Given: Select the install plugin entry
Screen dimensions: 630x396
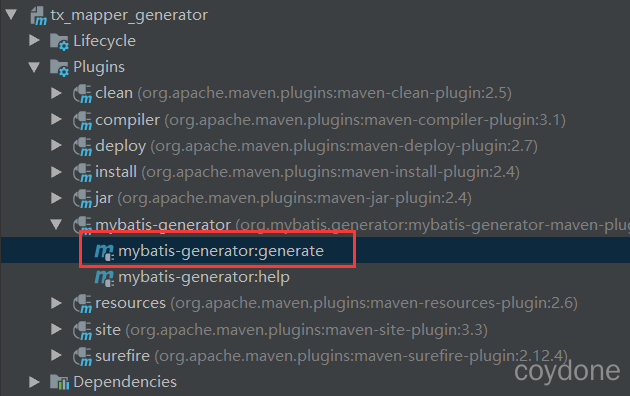Looking at the screenshot, I should tap(307, 172).
